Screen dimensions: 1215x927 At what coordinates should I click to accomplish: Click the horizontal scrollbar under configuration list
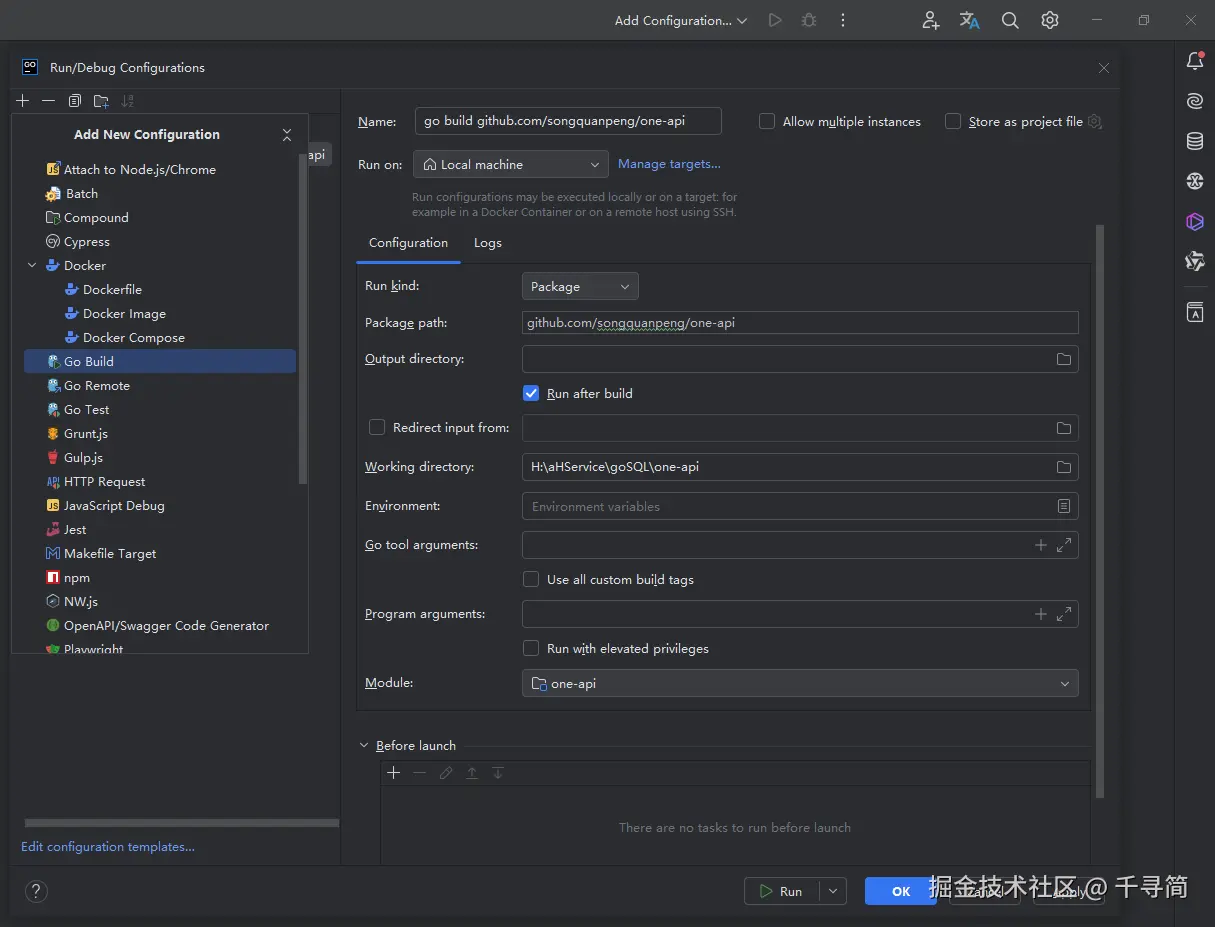[x=181, y=823]
